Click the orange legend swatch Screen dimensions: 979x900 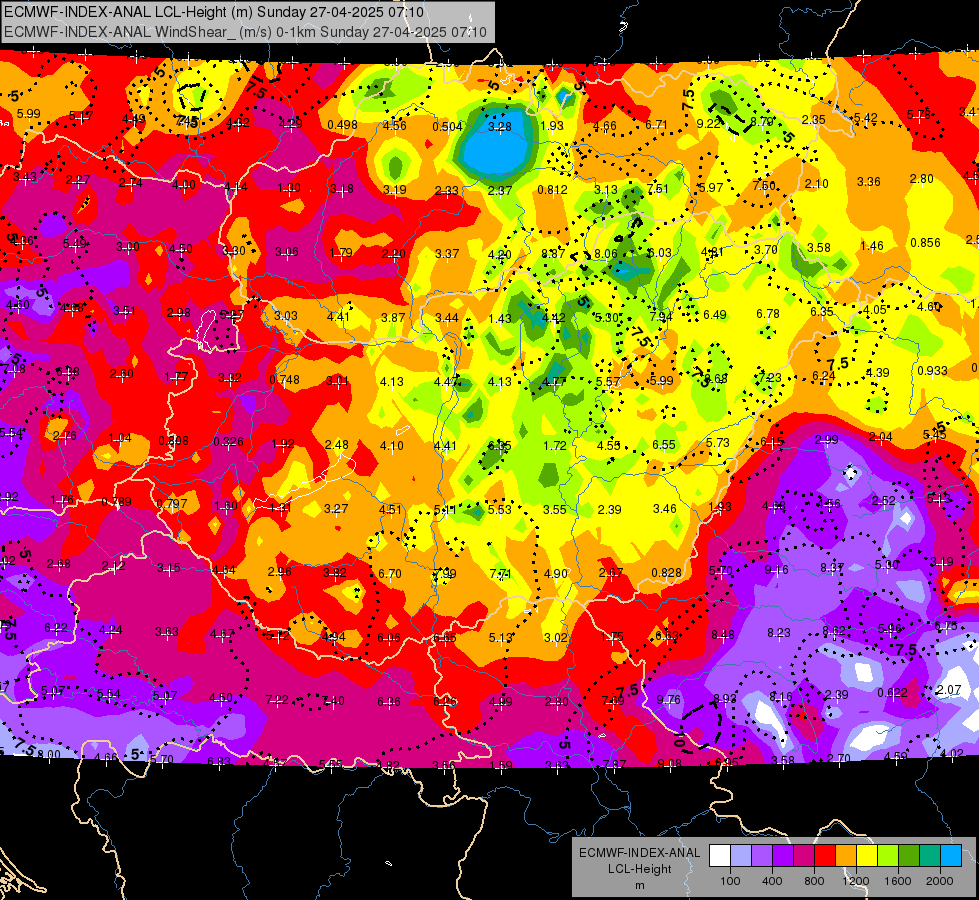846,856
